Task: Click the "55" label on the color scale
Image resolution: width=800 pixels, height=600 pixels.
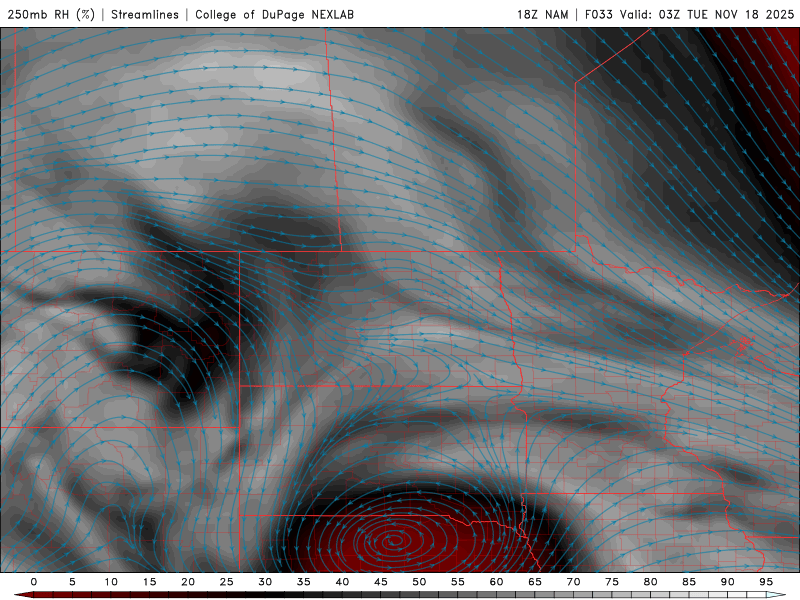Action: (458, 582)
